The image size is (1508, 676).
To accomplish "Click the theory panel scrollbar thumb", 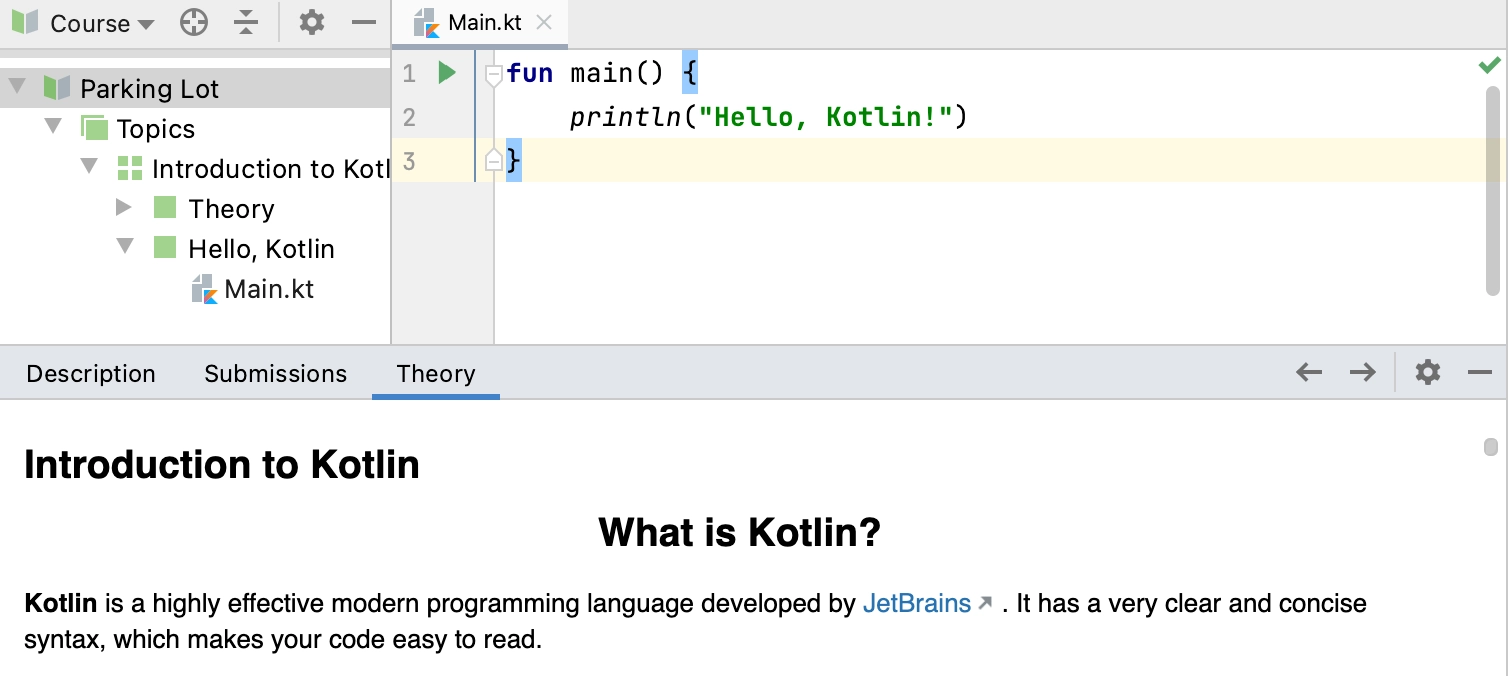I will 1491,446.
